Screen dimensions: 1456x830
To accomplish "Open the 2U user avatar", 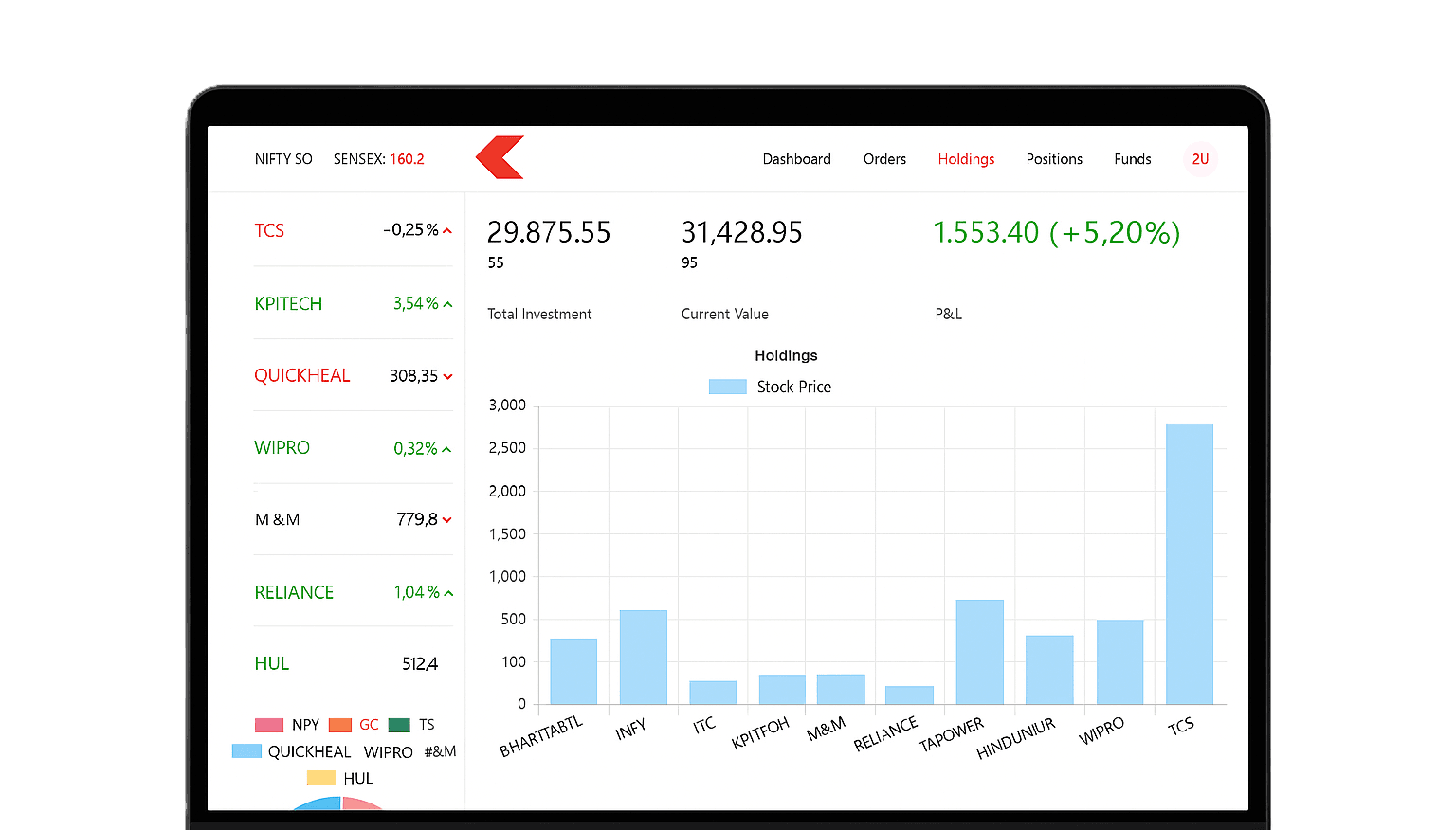I will pyautogui.click(x=1200, y=159).
